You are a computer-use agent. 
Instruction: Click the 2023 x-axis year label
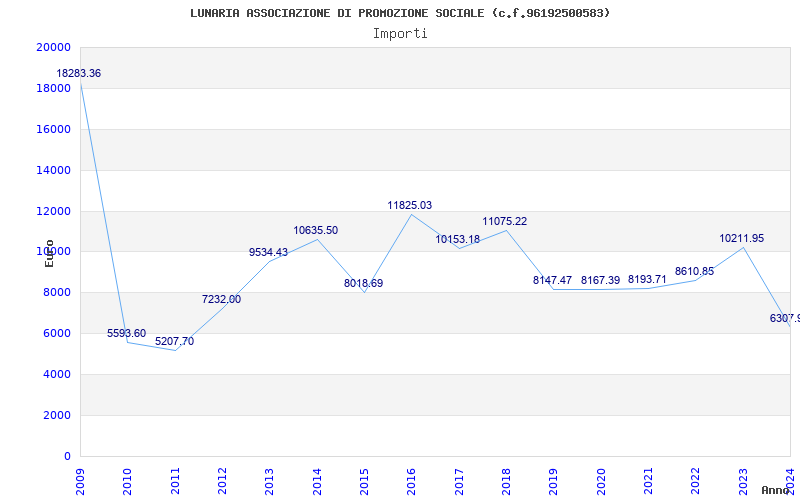coord(743,482)
